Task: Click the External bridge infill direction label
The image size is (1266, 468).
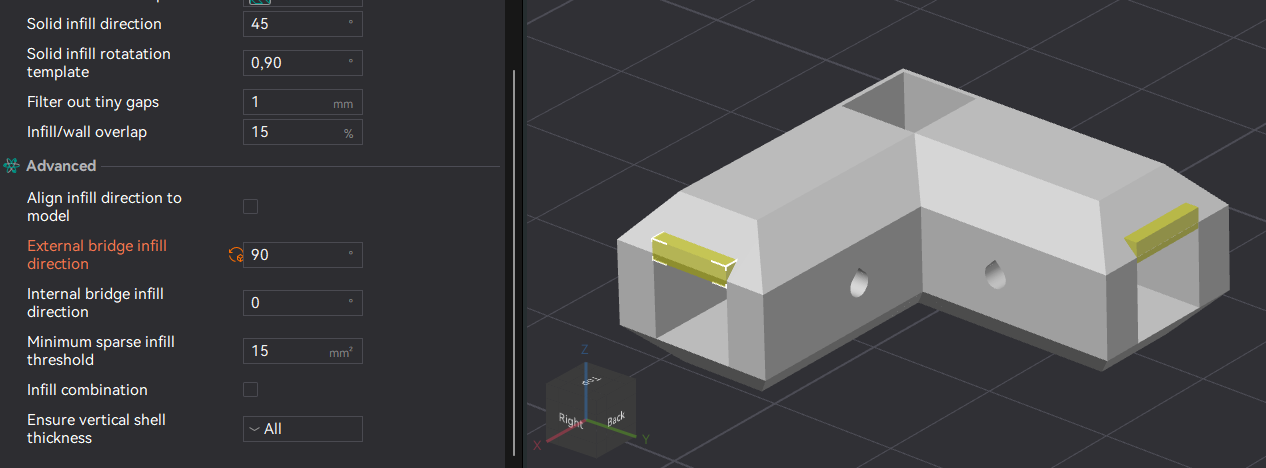Action: coord(97,255)
